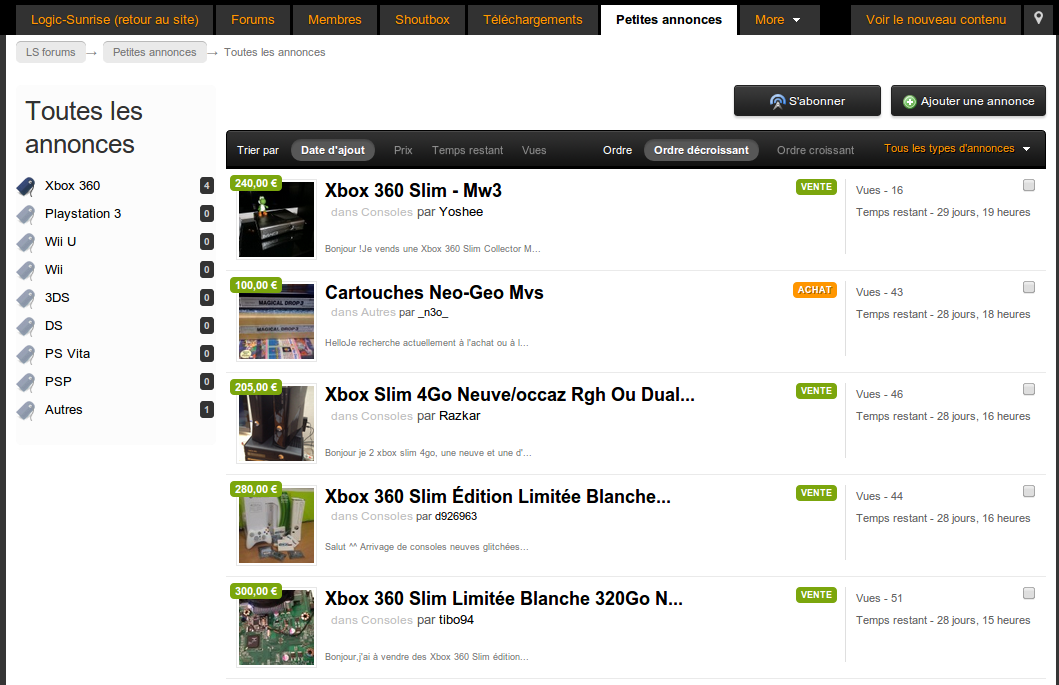Image resolution: width=1059 pixels, height=685 pixels.
Task: Open Xbox Slim 4Go Neuve/occaz thumbnail
Action: point(276,424)
